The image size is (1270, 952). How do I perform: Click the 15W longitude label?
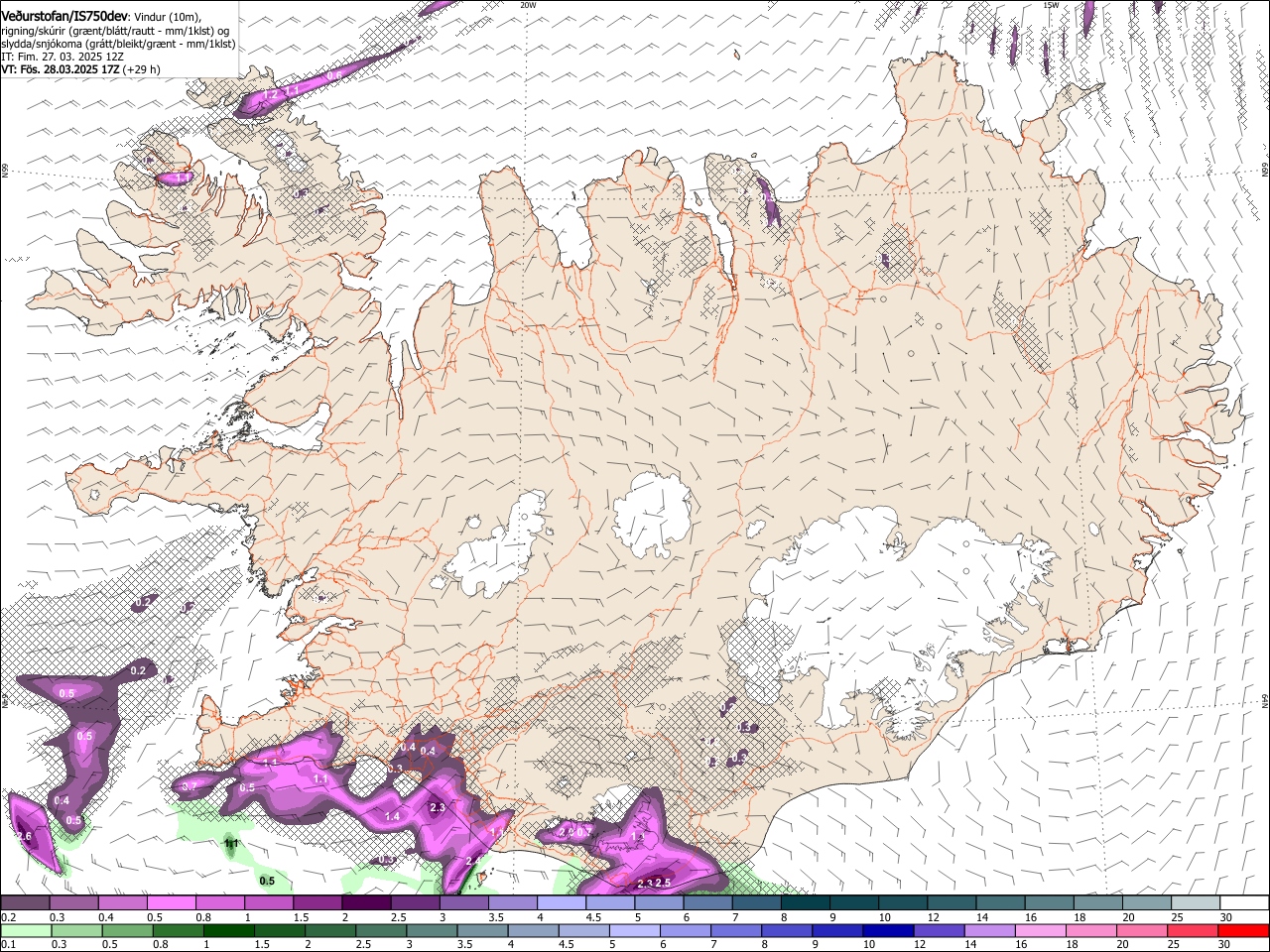(1051, 5)
